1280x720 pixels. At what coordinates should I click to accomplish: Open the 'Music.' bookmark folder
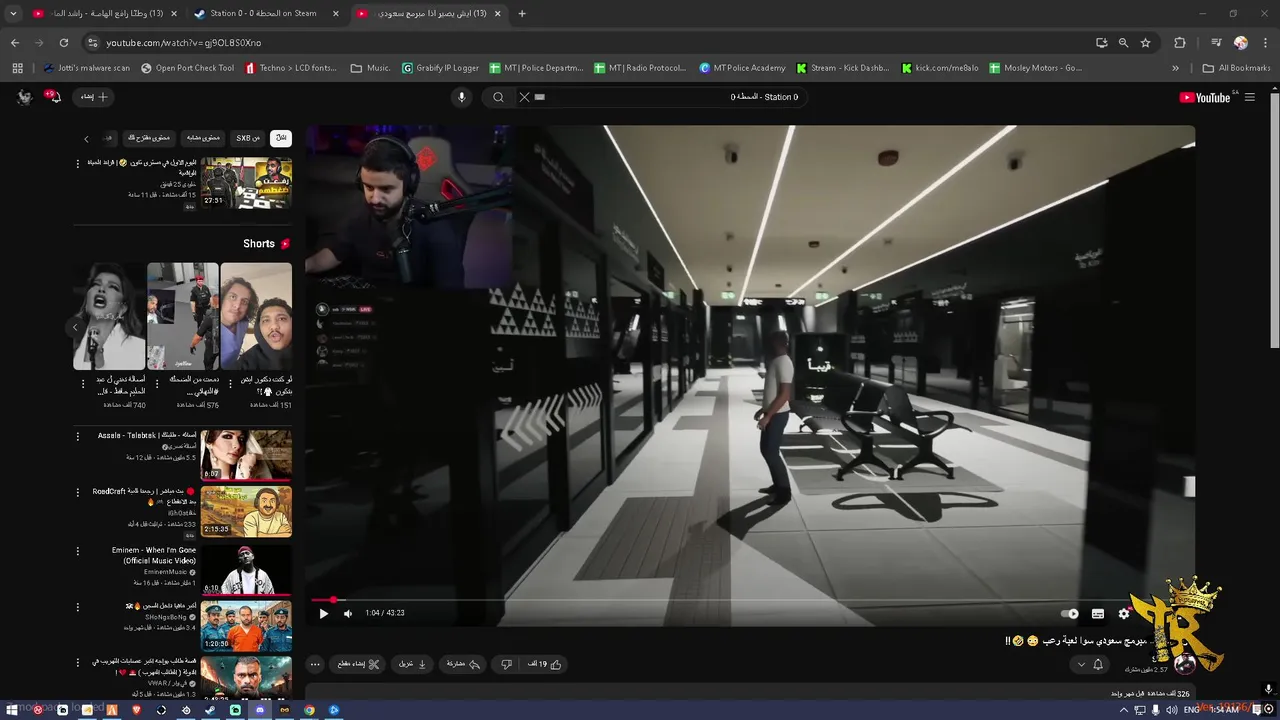[x=371, y=68]
